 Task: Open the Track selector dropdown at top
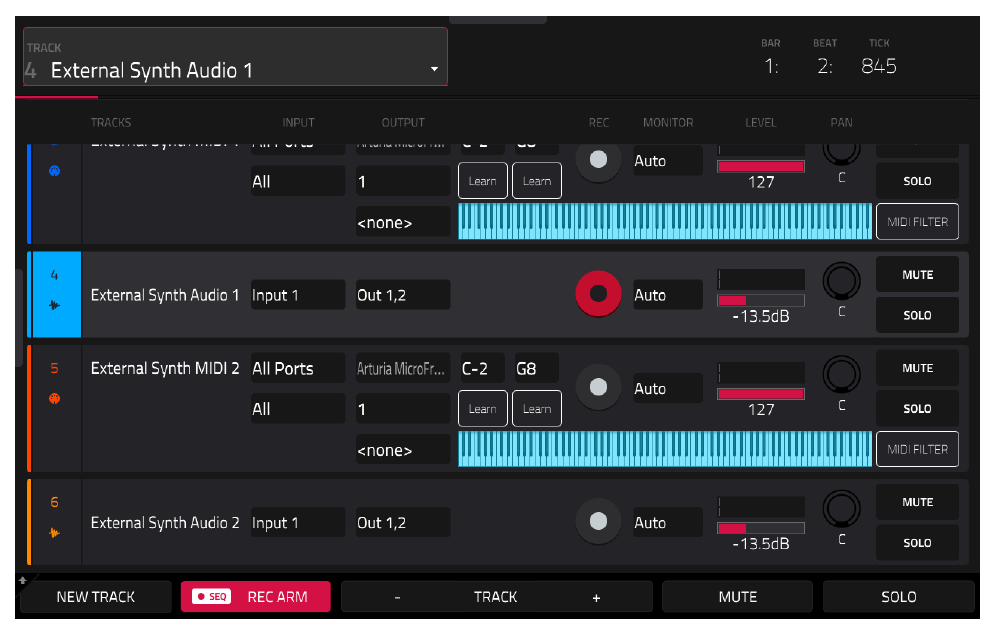click(236, 57)
